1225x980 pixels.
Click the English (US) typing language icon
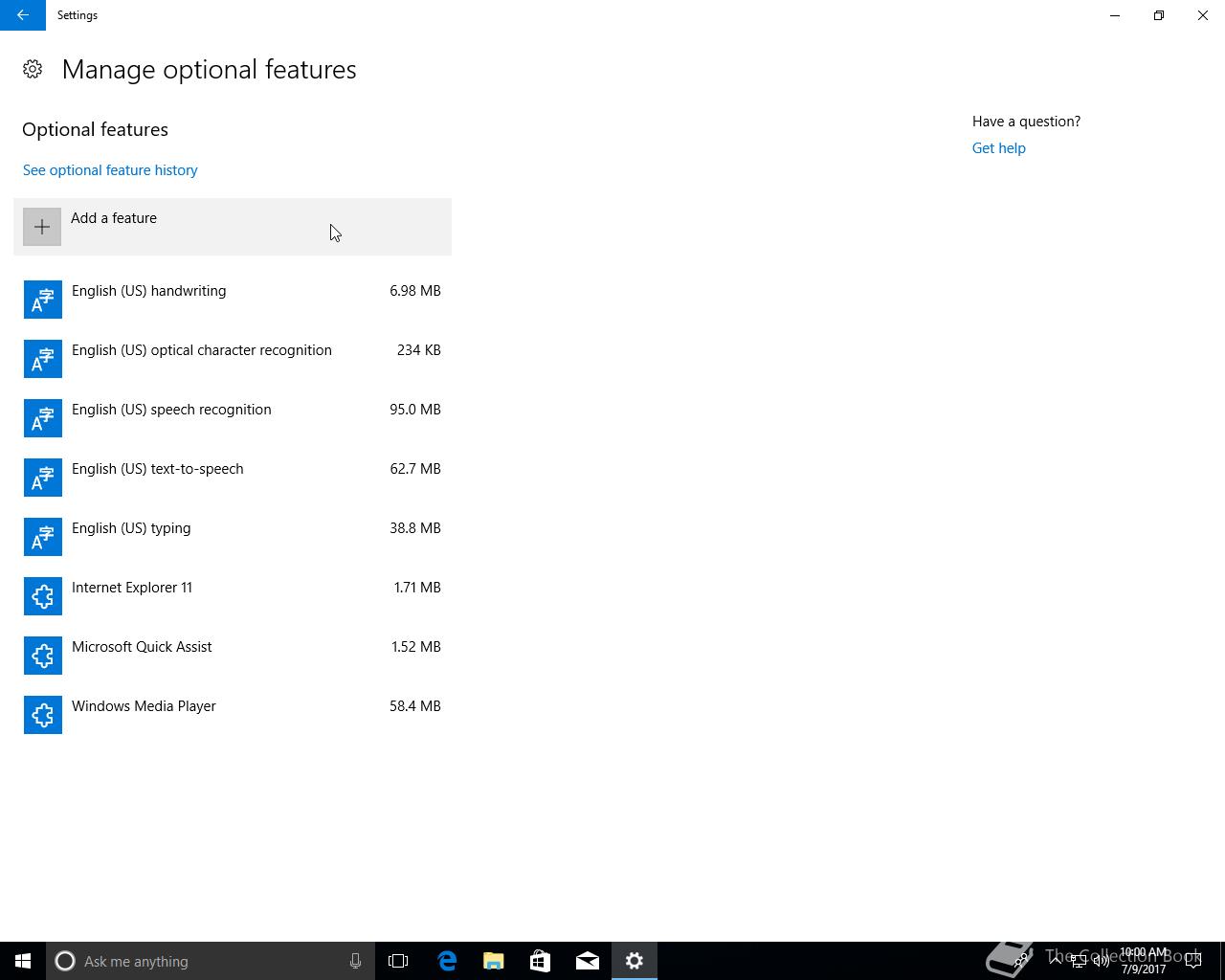pos(43,537)
